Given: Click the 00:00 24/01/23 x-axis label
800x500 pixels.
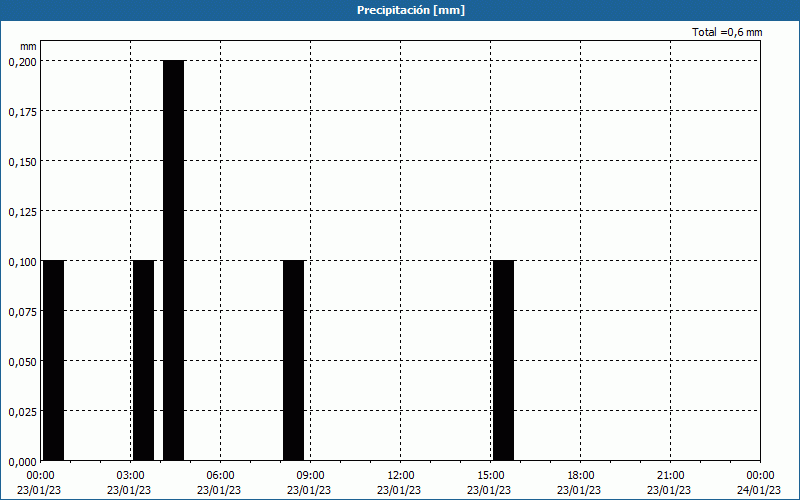Looking at the screenshot, I should click(759, 483).
